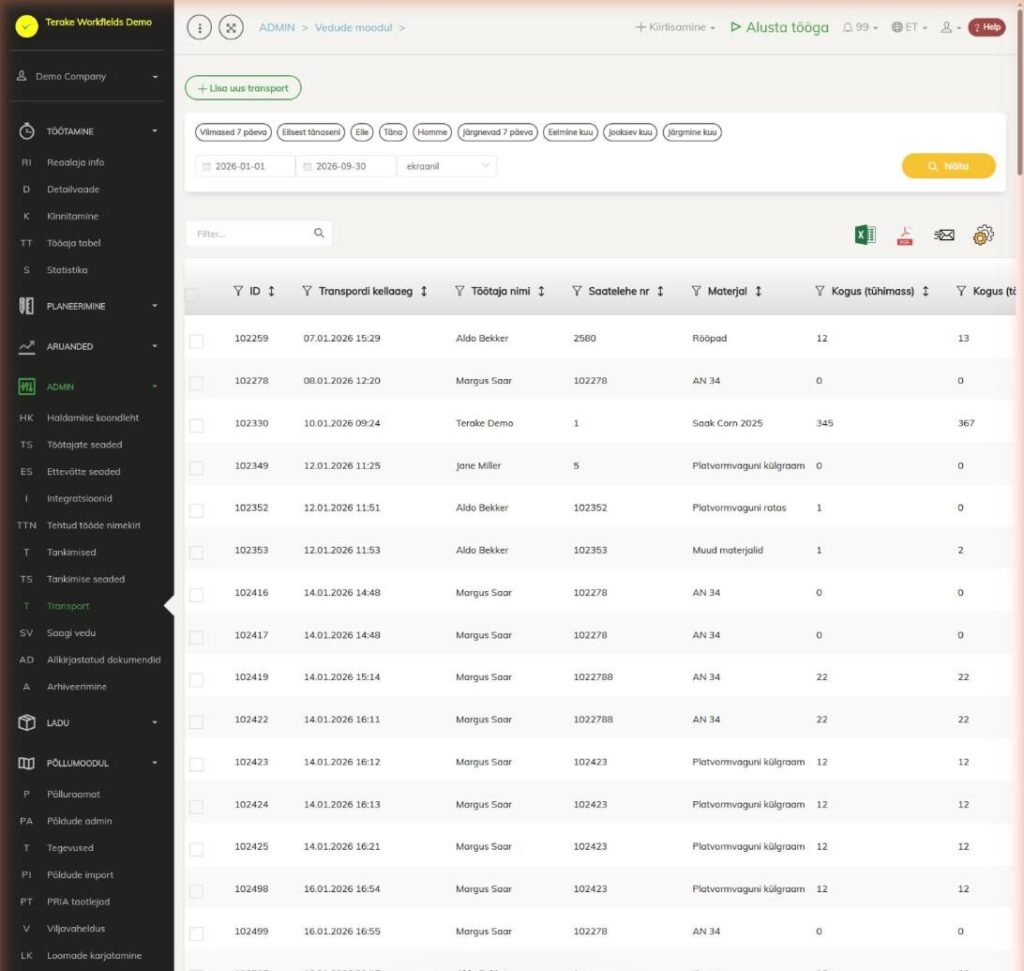Viewport: 1024px width, 971px height.
Task: Go to Tankimised in the sidebar
Action: click(71, 552)
